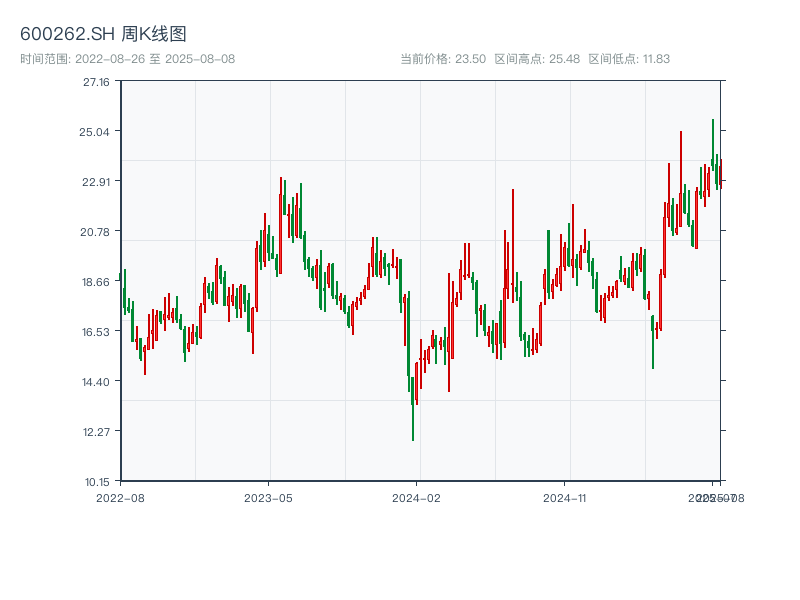Click the y-axis value 14.40
This screenshot has width=800, height=600.
pos(96,382)
